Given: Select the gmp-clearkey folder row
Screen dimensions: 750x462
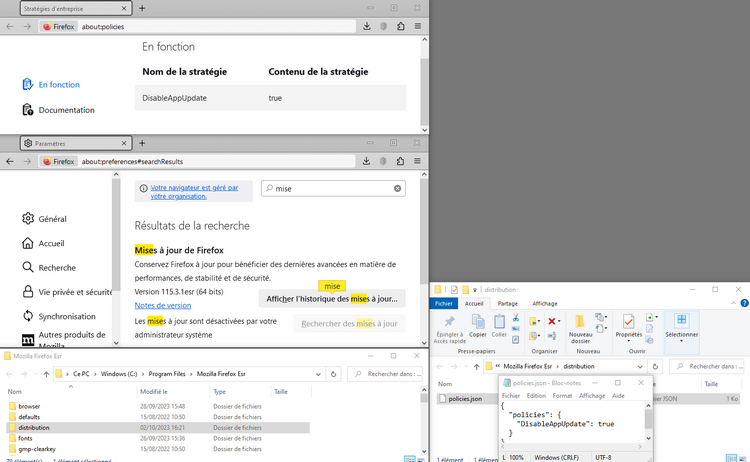Looking at the screenshot, I should tap(158, 449).
